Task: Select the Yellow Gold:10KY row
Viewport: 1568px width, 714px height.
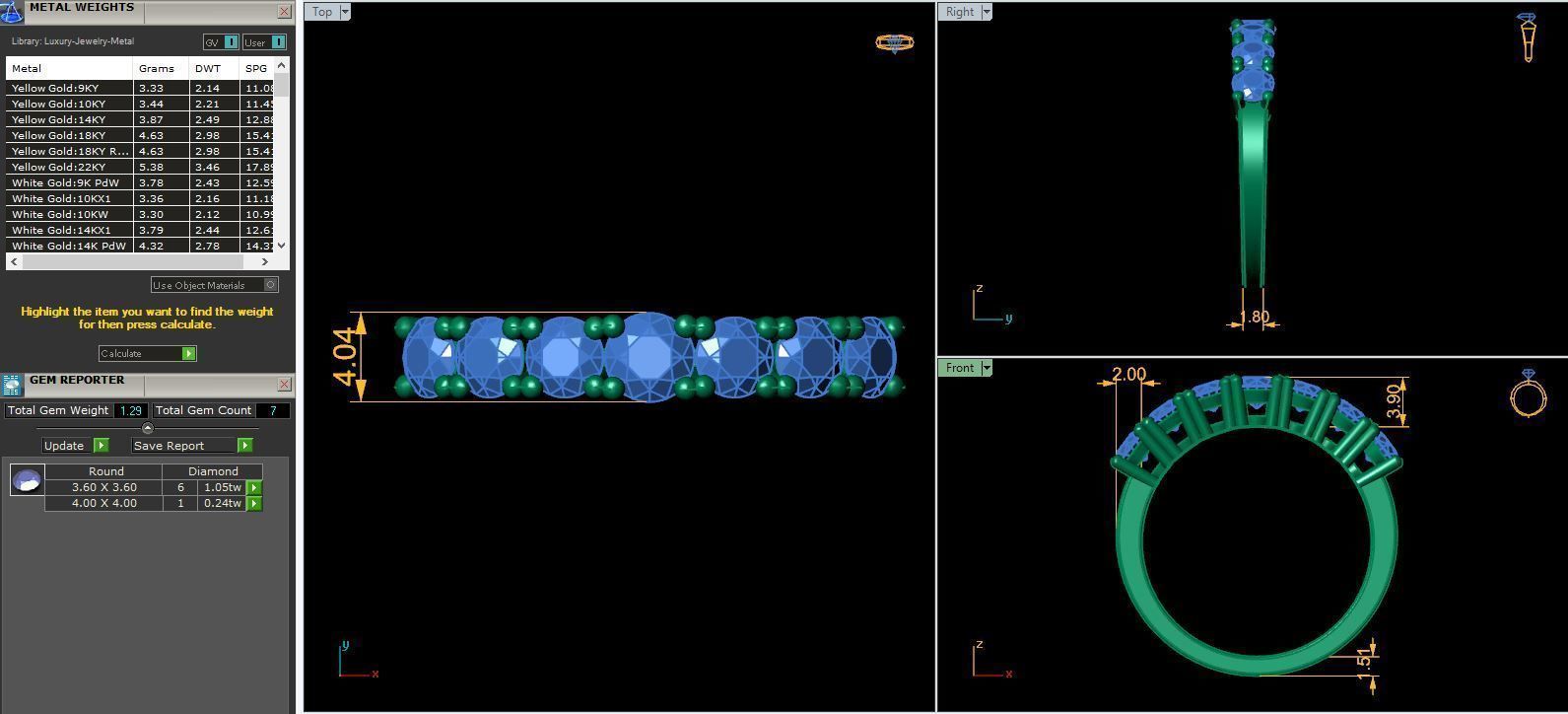Action: 140,104
